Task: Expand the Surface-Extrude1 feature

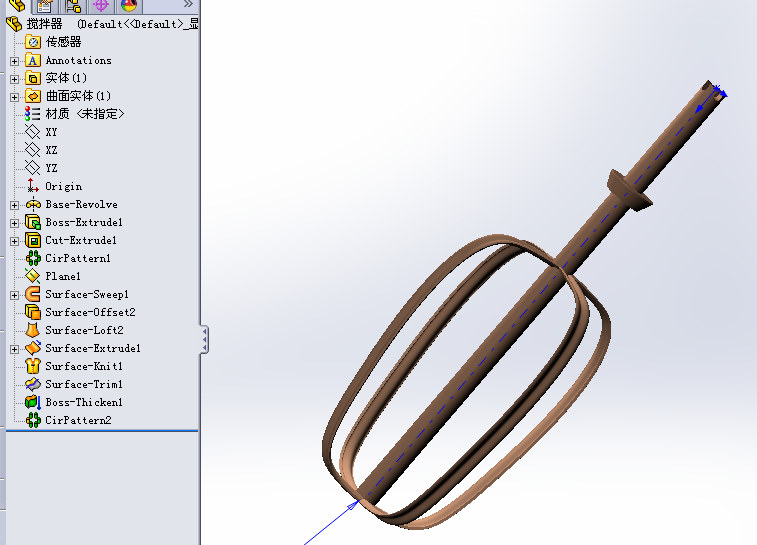Action: click(14, 349)
